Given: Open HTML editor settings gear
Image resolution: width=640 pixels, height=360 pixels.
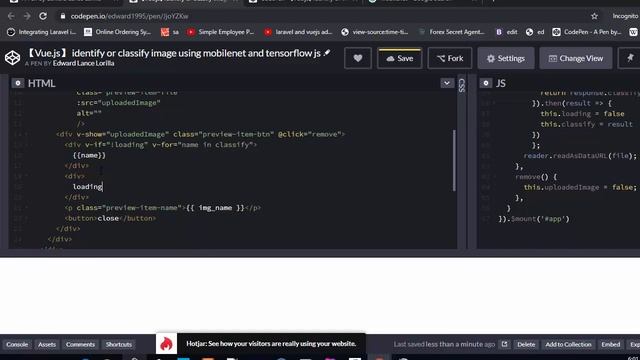Looking at the screenshot, I should point(18,83).
